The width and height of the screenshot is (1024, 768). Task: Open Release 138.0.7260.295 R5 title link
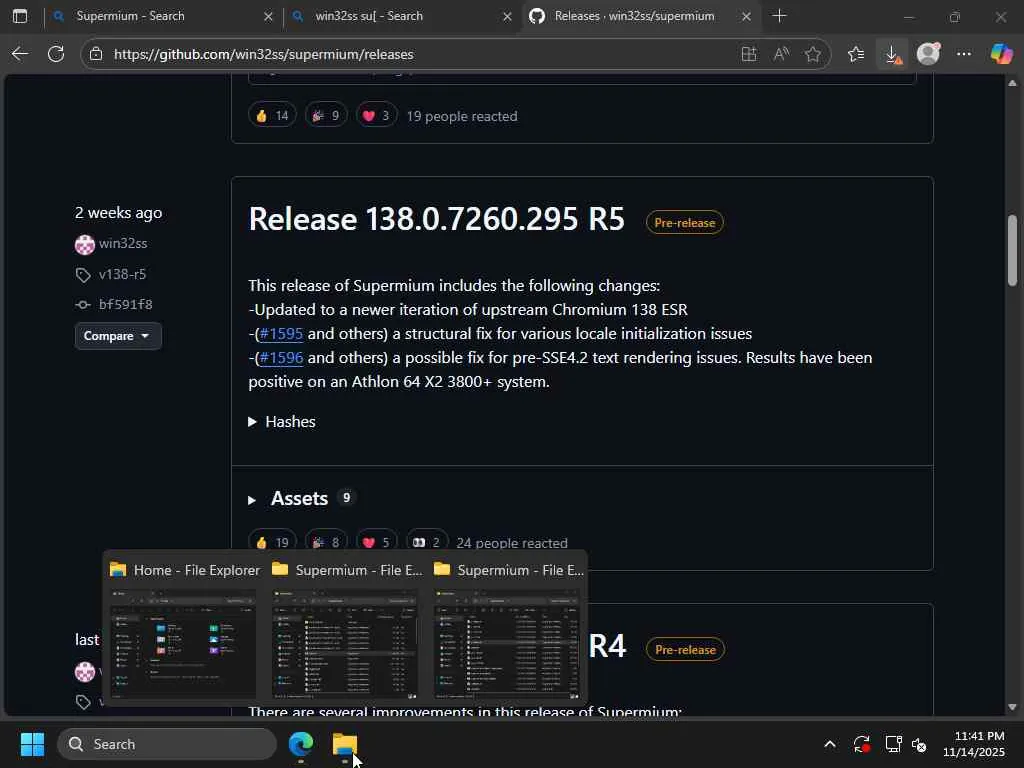click(x=436, y=219)
